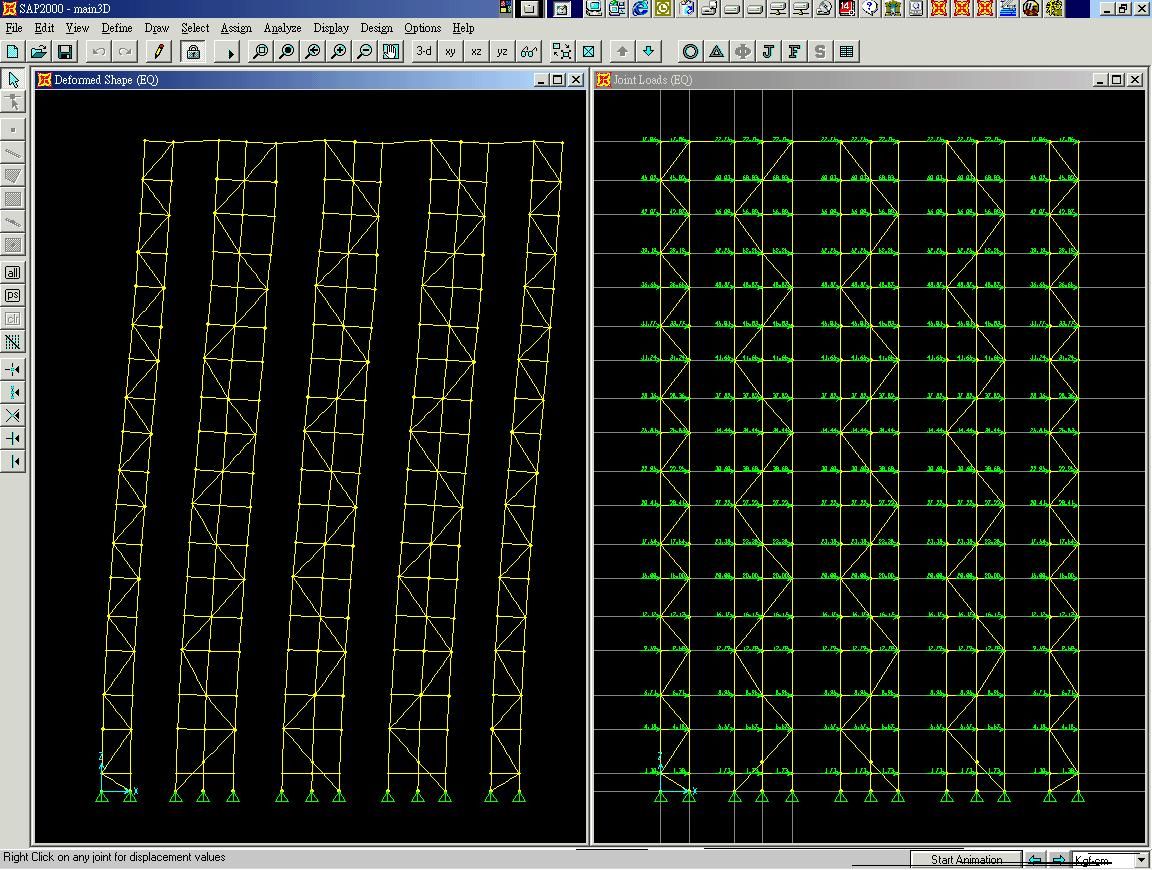The width and height of the screenshot is (1152, 870).
Task: Open the output tables grid icon
Action: point(846,51)
